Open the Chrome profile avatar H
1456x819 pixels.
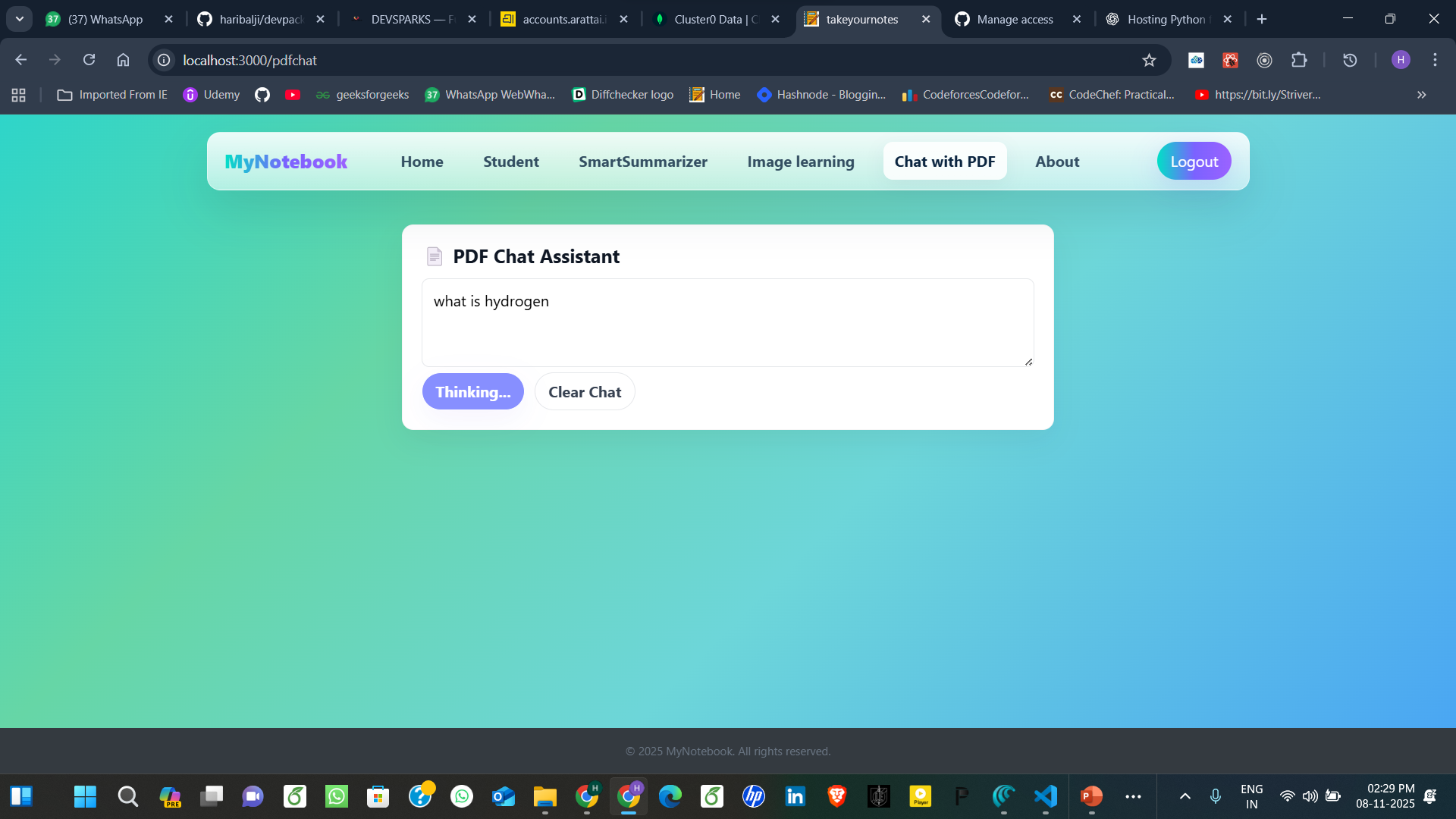pos(1401,60)
